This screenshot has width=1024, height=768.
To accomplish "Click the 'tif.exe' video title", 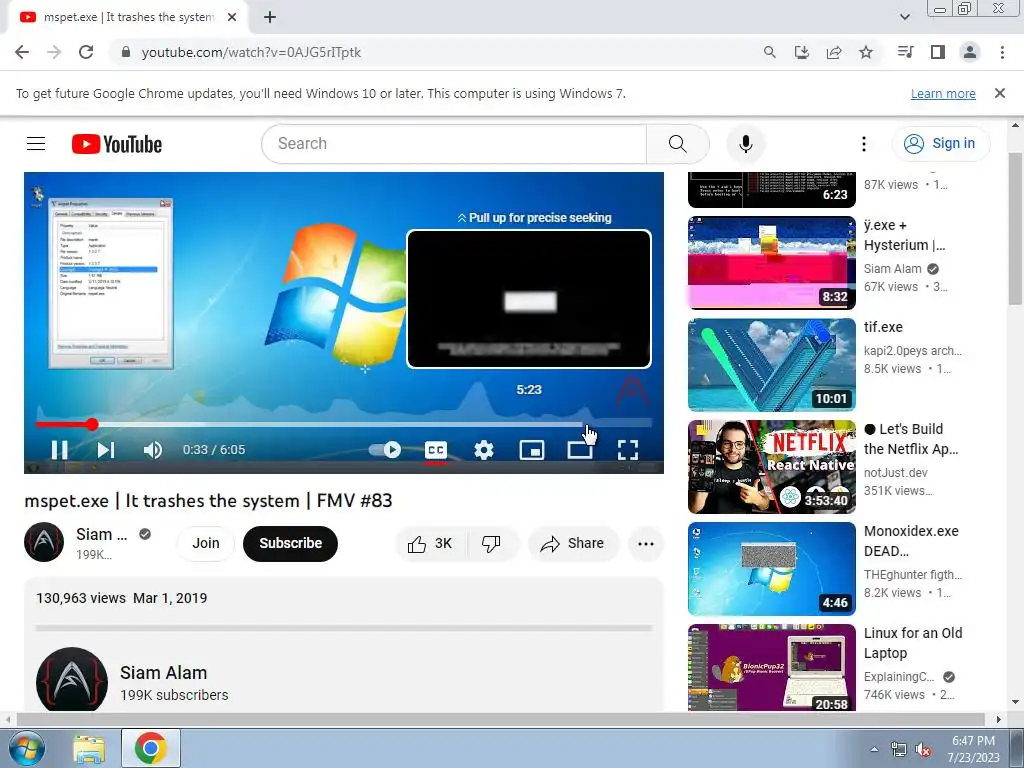I will [883, 327].
